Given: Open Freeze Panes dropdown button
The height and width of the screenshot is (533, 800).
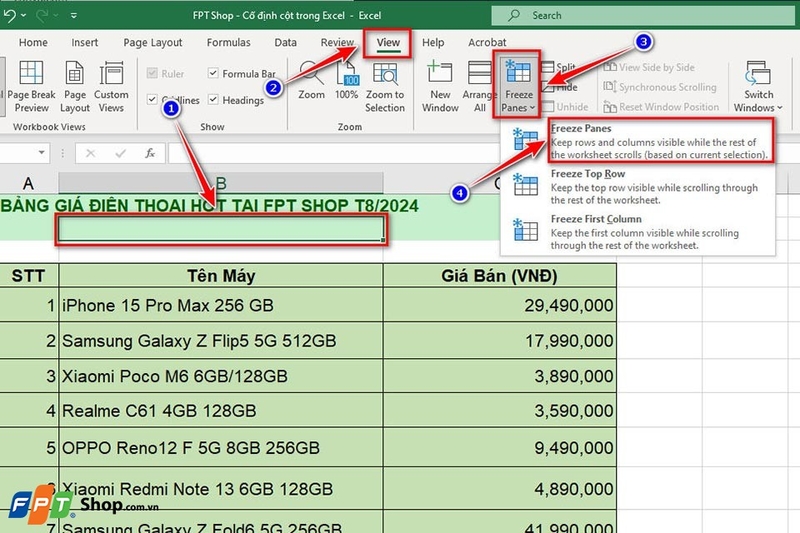Looking at the screenshot, I should tap(518, 86).
